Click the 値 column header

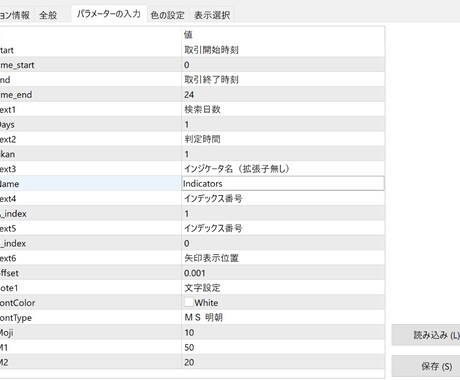283,34
